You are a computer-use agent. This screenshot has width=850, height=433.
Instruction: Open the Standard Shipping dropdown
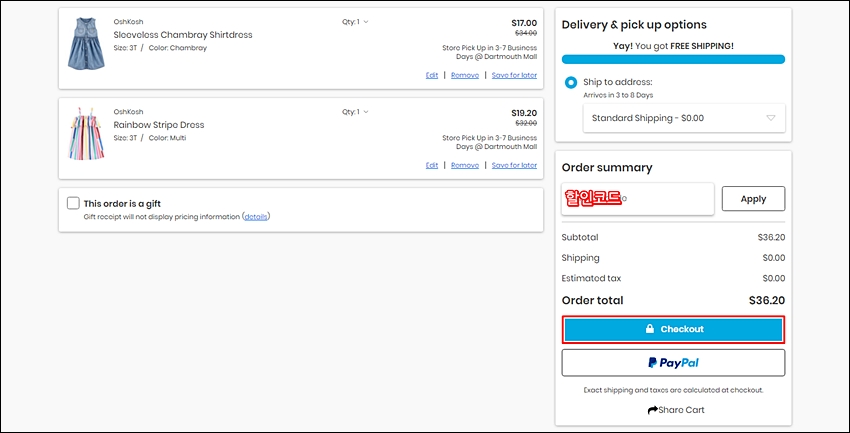[684, 118]
